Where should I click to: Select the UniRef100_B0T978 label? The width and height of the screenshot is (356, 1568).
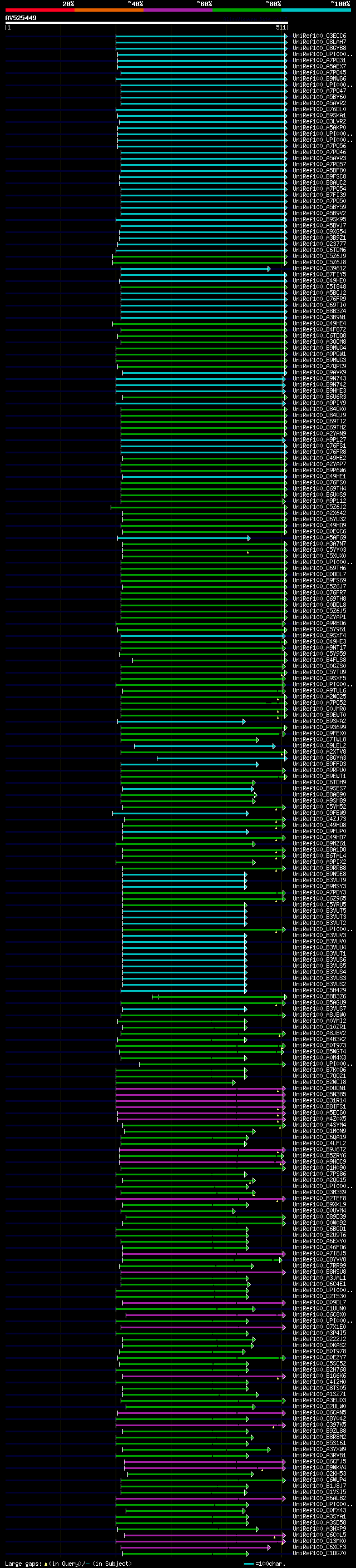(x=319, y=1351)
